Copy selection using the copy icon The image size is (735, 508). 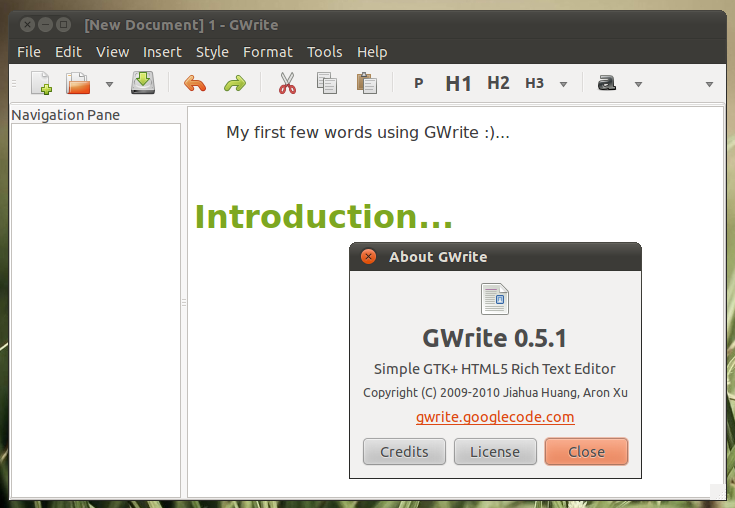pyautogui.click(x=327, y=83)
